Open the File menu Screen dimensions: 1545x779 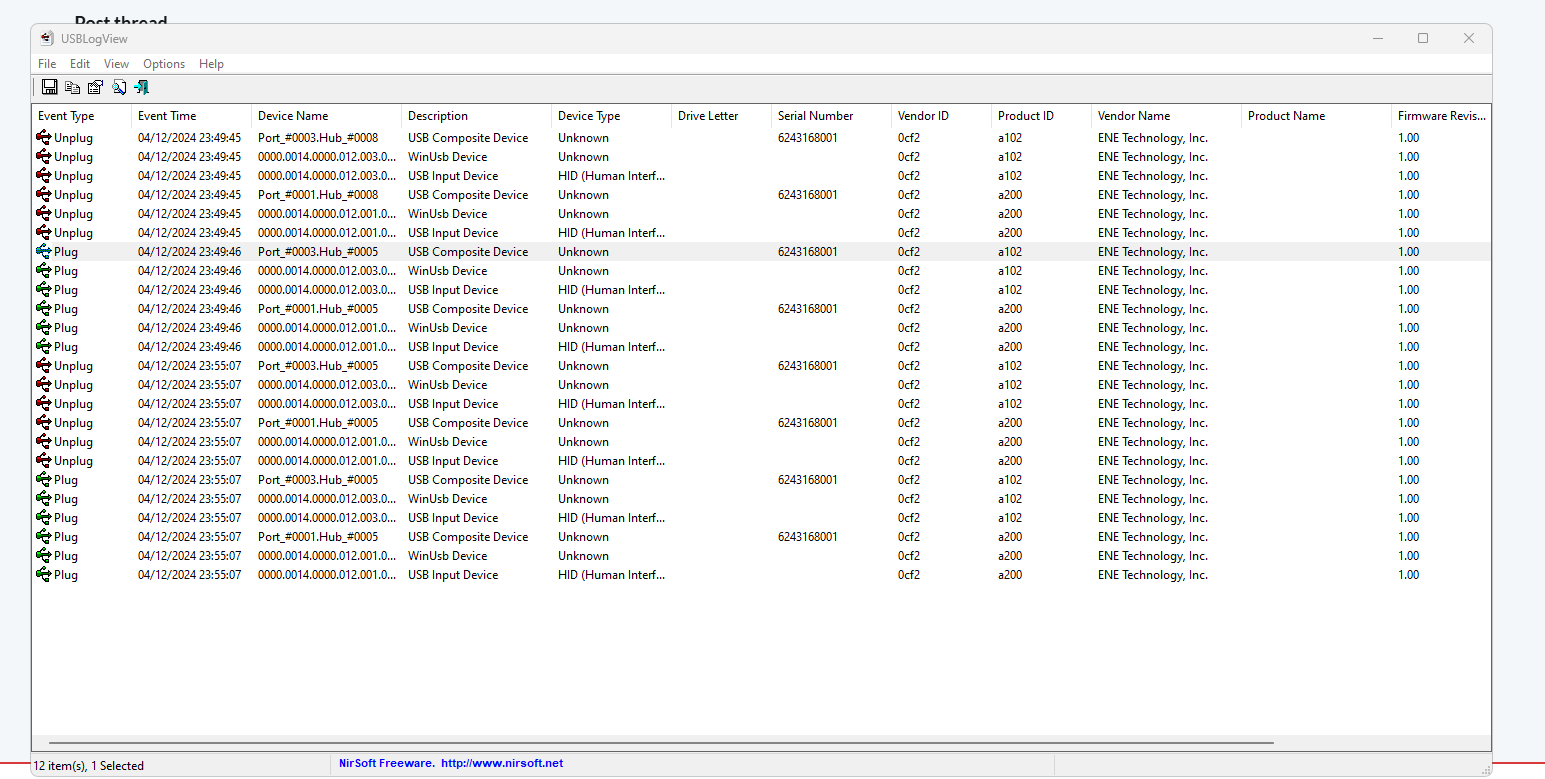point(47,64)
